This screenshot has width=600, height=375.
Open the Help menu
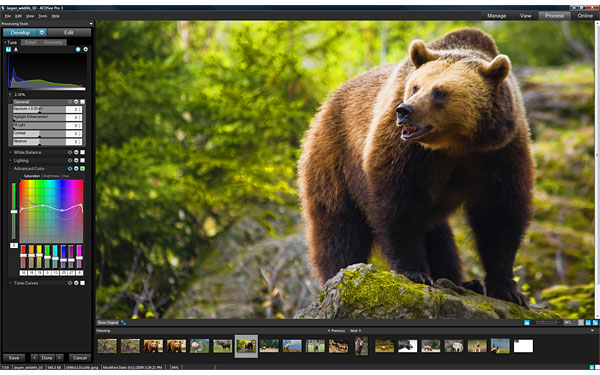[55, 16]
